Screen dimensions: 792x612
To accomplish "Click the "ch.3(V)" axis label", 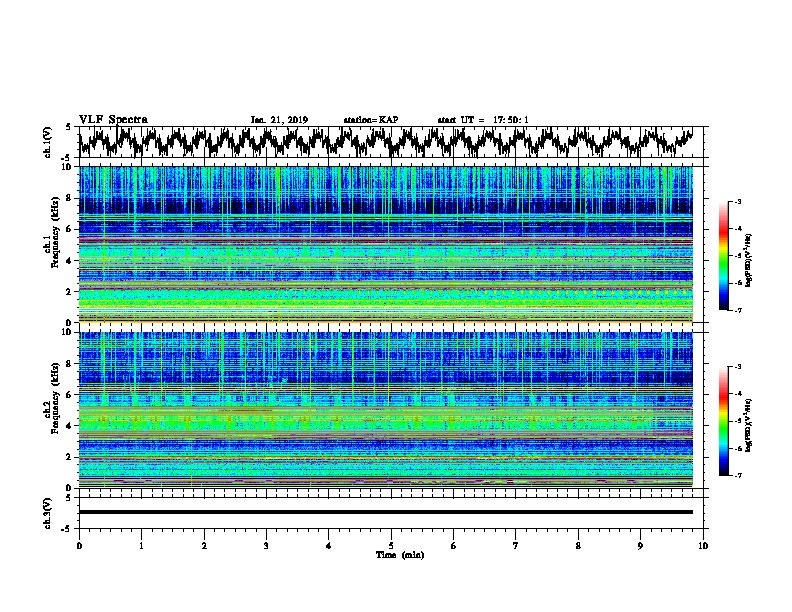I will click(48, 513).
